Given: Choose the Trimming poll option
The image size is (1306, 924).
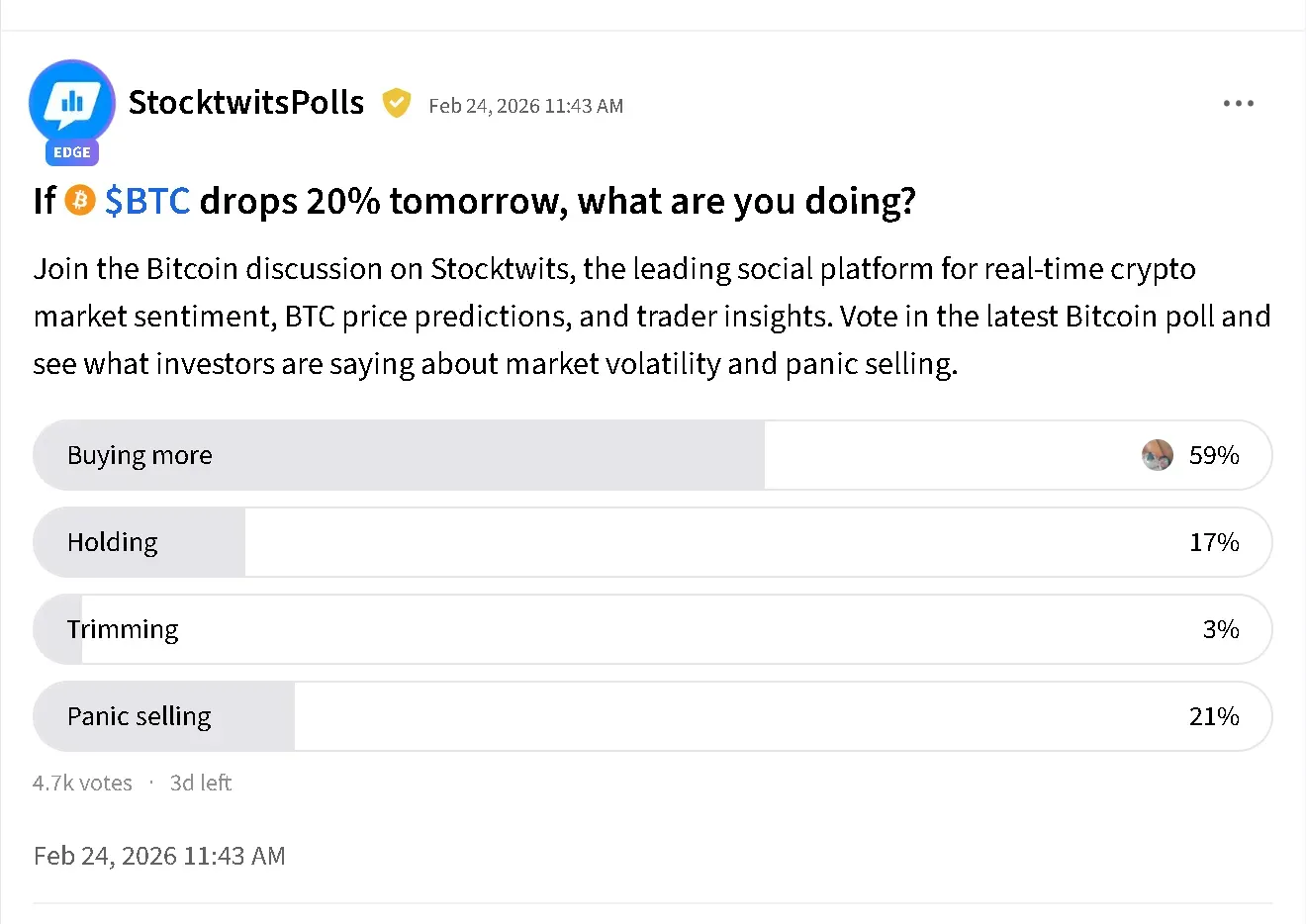Looking at the screenshot, I should tap(123, 629).
